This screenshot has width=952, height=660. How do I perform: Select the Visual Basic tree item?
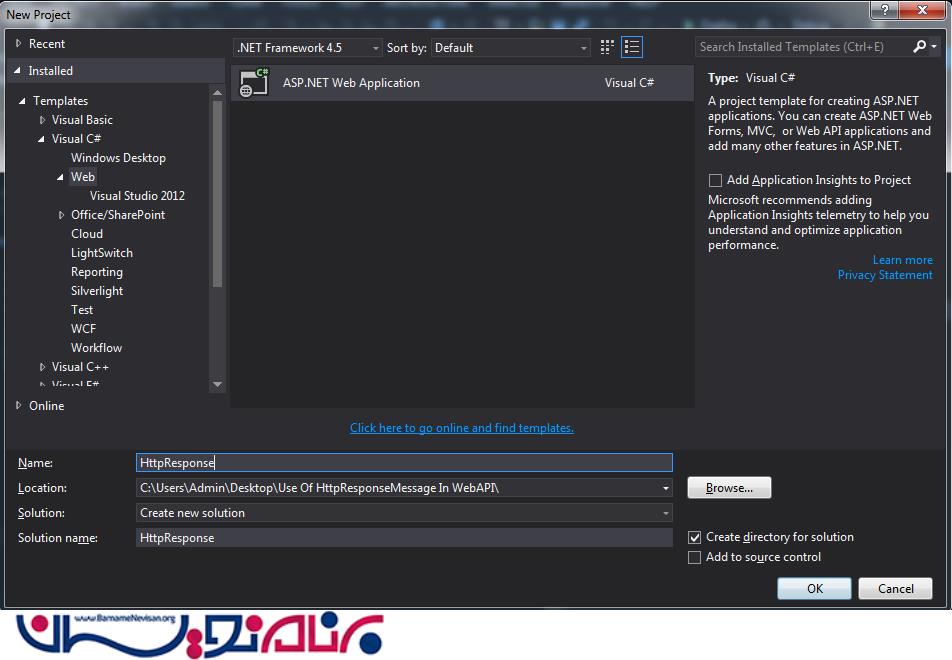[x=82, y=120]
